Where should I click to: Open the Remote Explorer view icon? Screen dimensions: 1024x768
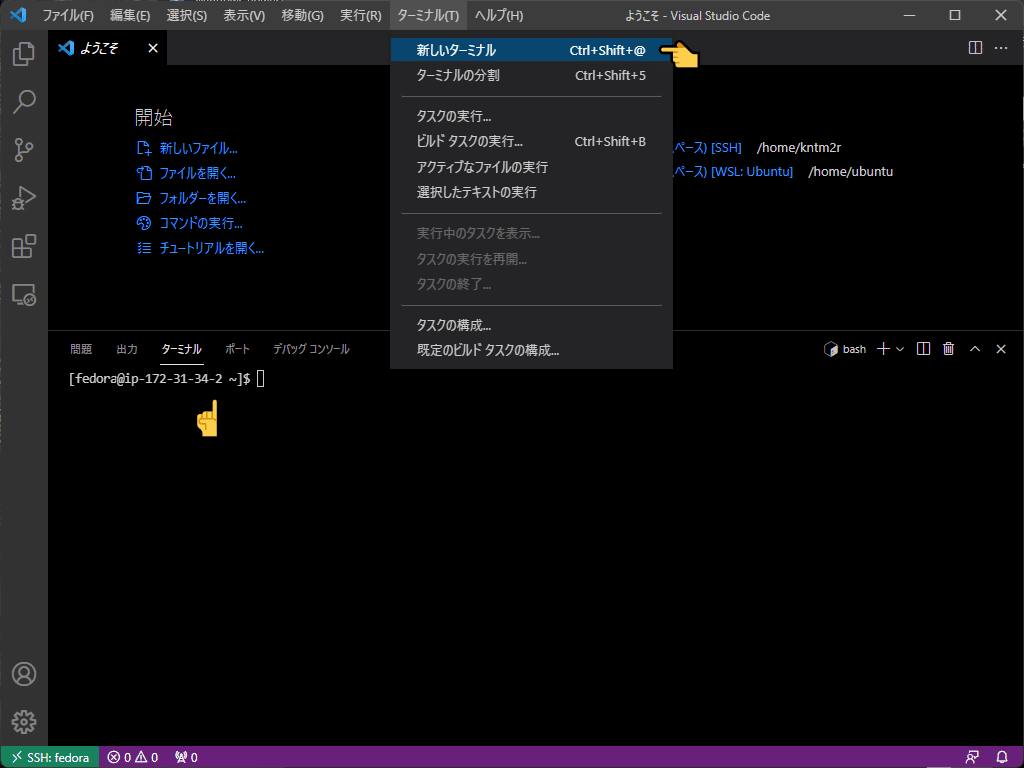(24, 295)
